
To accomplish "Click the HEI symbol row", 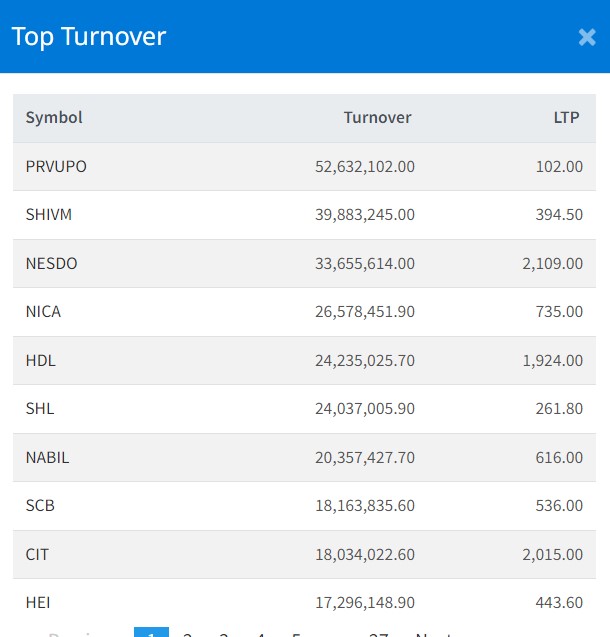I will pyautogui.click(x=38, y=602).
